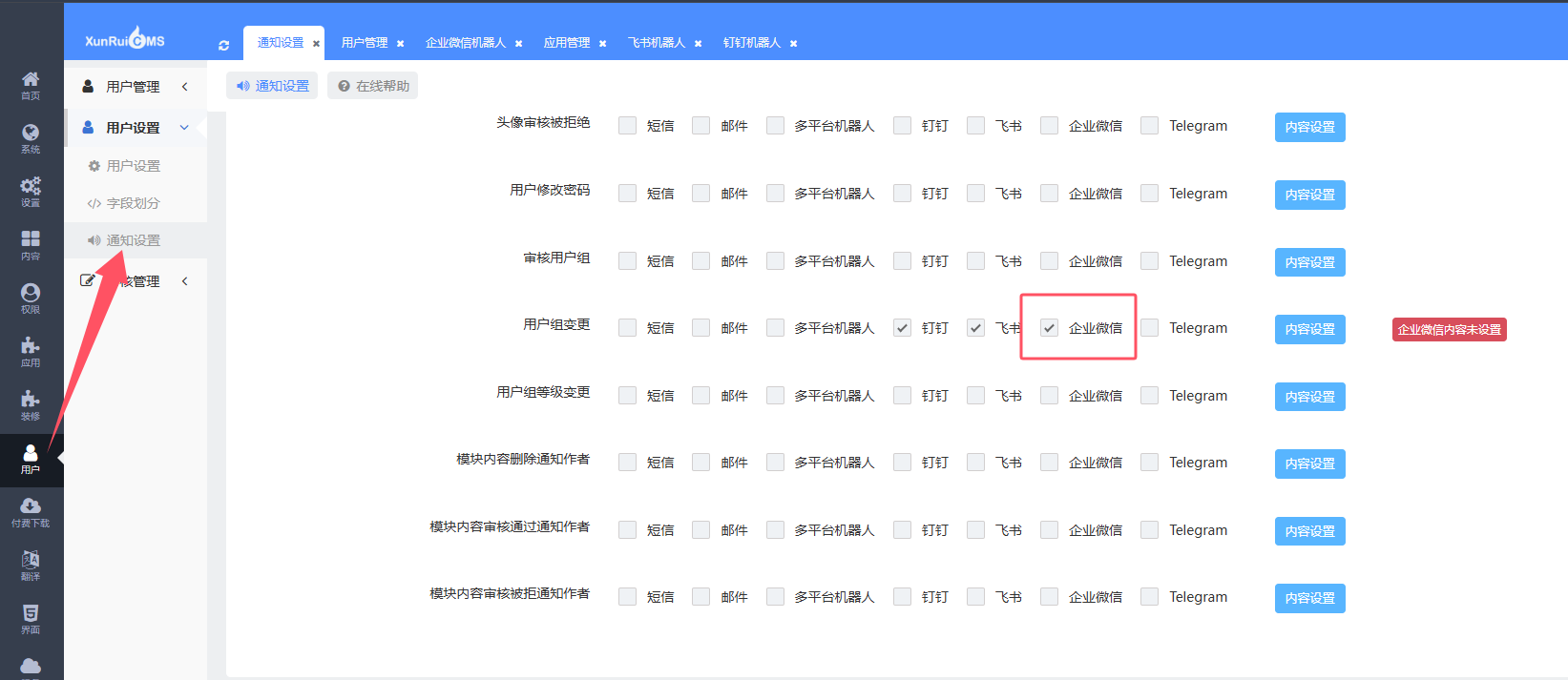
Task: Open the 权限 user-circle icon in sidebar
Action: click(x=31, y=298)
